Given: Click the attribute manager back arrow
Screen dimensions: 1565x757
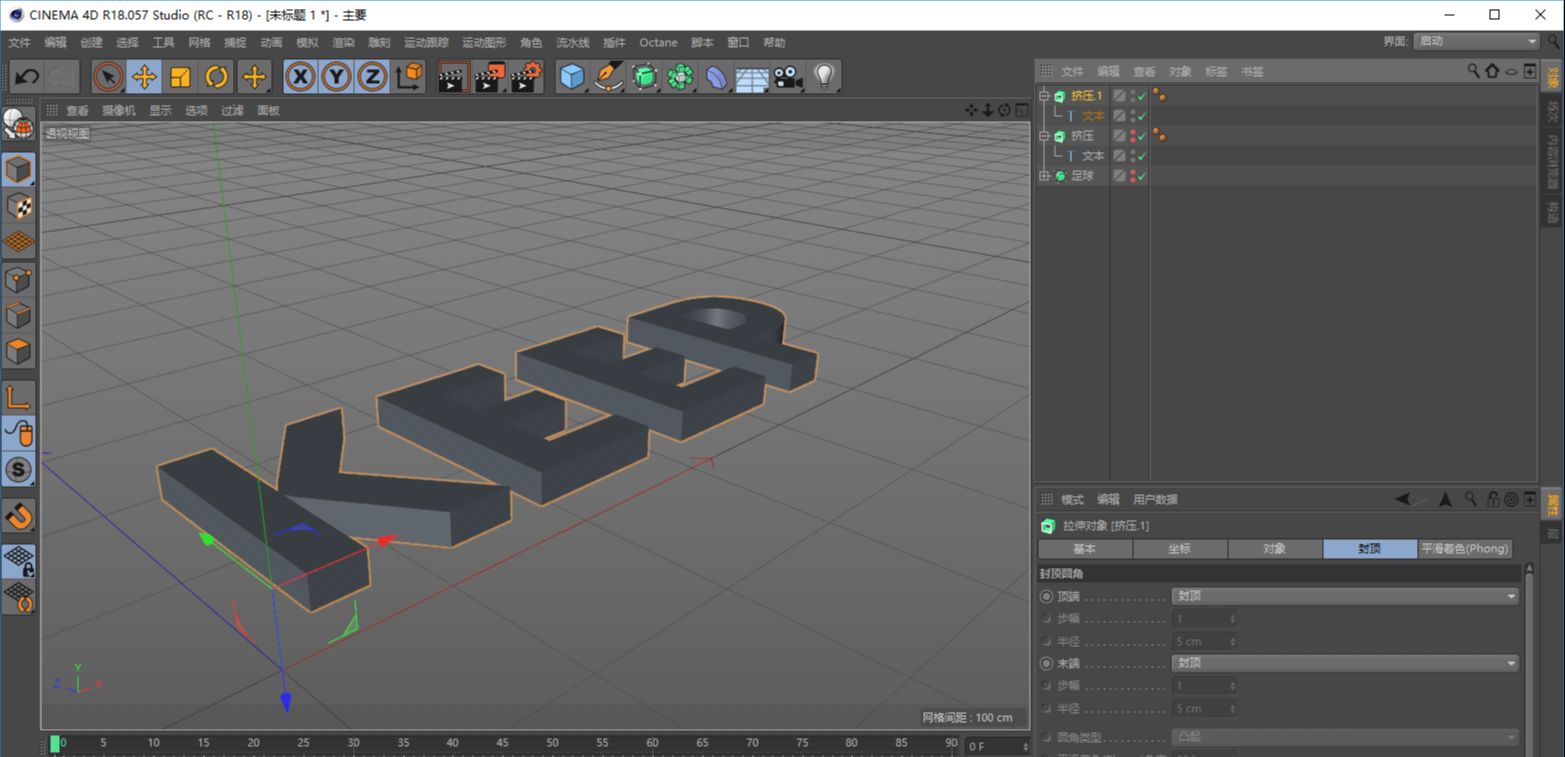Looking at the screenshot, I should click(x=1404, y=499).
